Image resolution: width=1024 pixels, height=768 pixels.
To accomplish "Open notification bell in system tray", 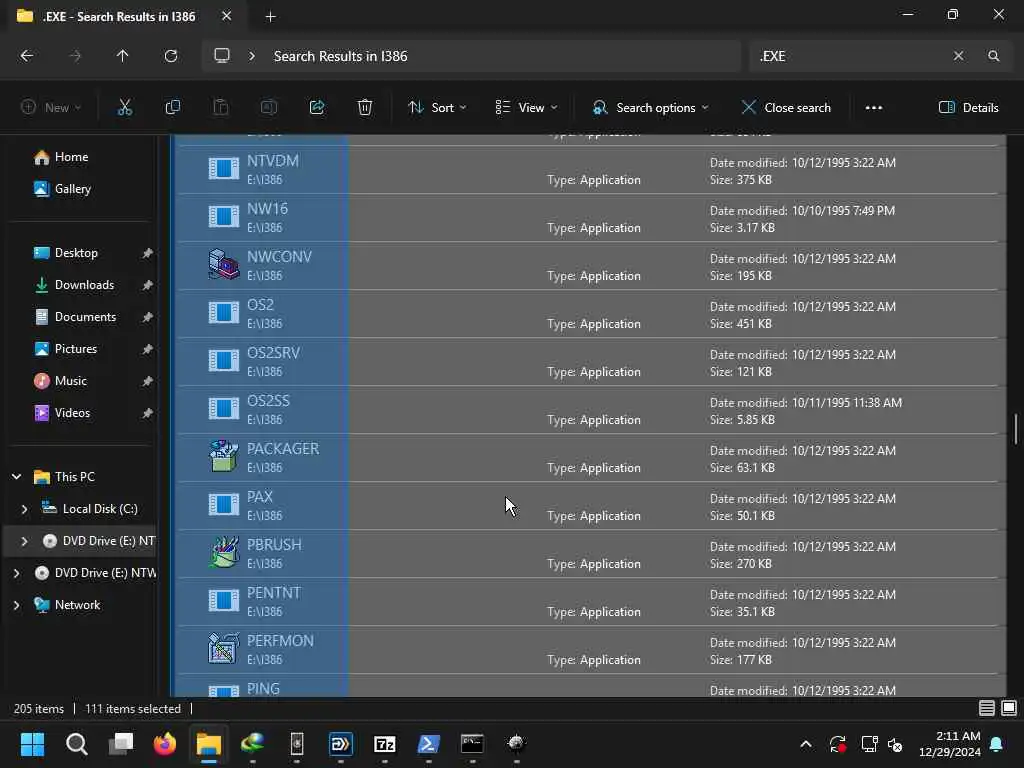I will click(997, 744).
